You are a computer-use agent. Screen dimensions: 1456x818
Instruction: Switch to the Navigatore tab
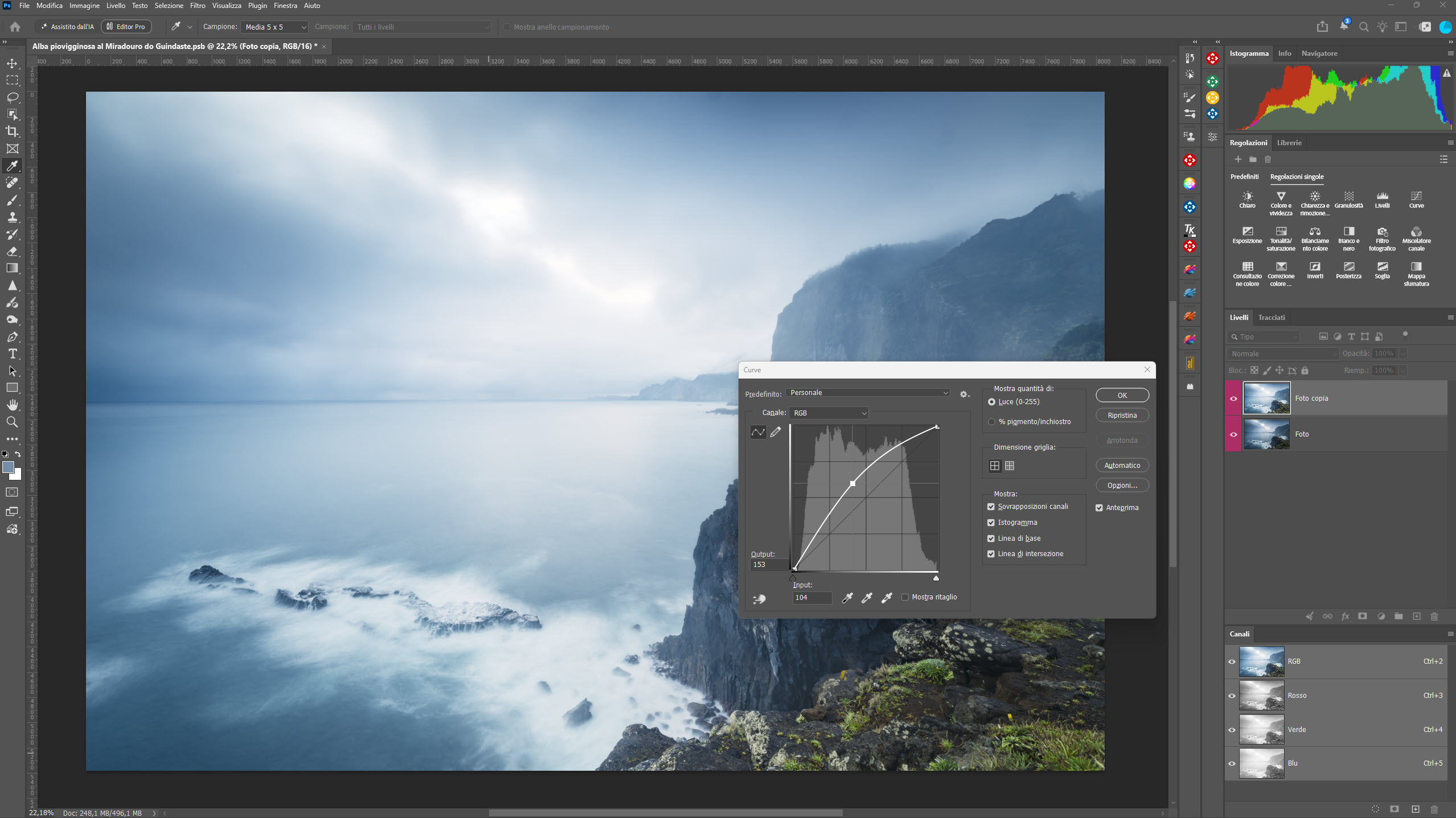(1319, 54)
